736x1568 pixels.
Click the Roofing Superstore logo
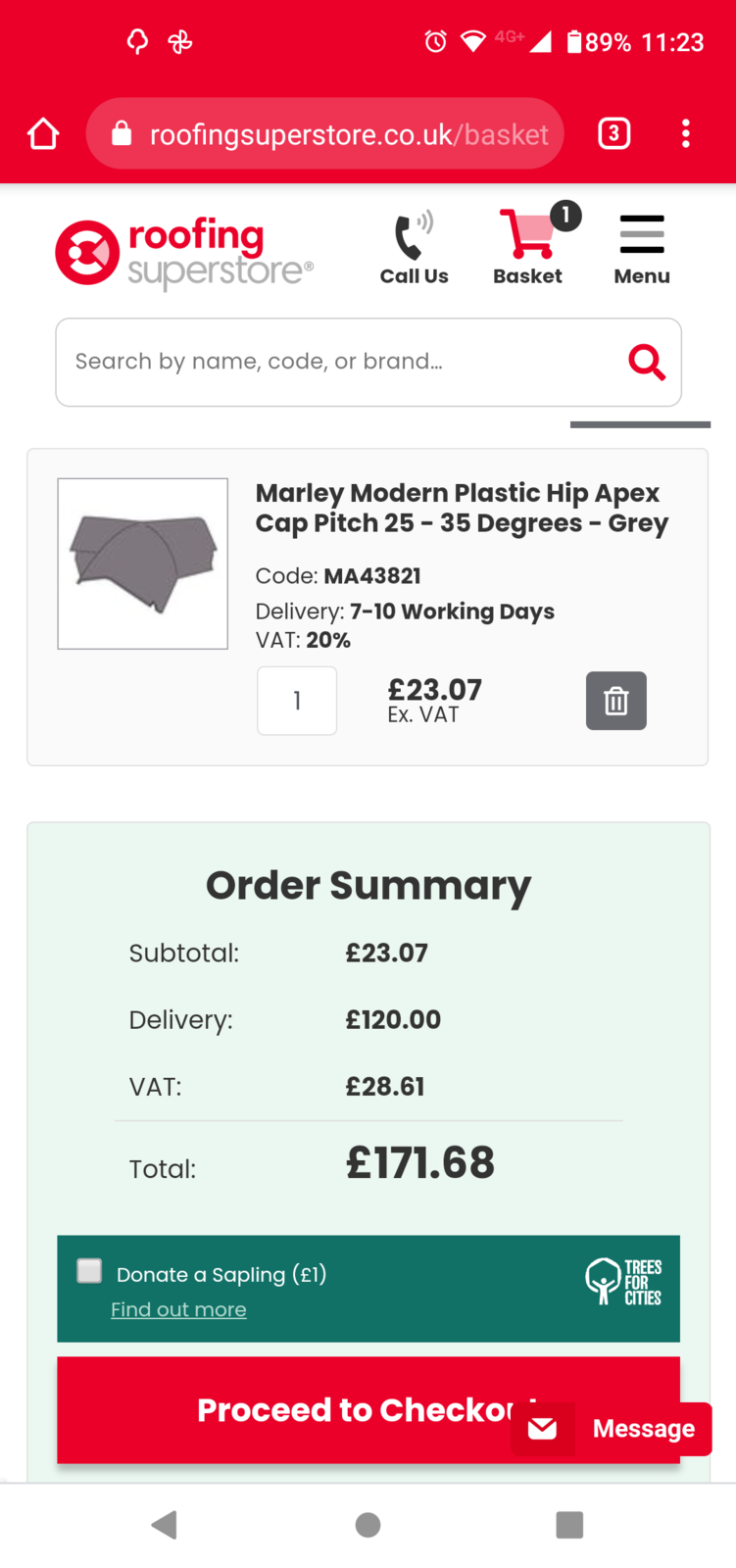(184, 253)
